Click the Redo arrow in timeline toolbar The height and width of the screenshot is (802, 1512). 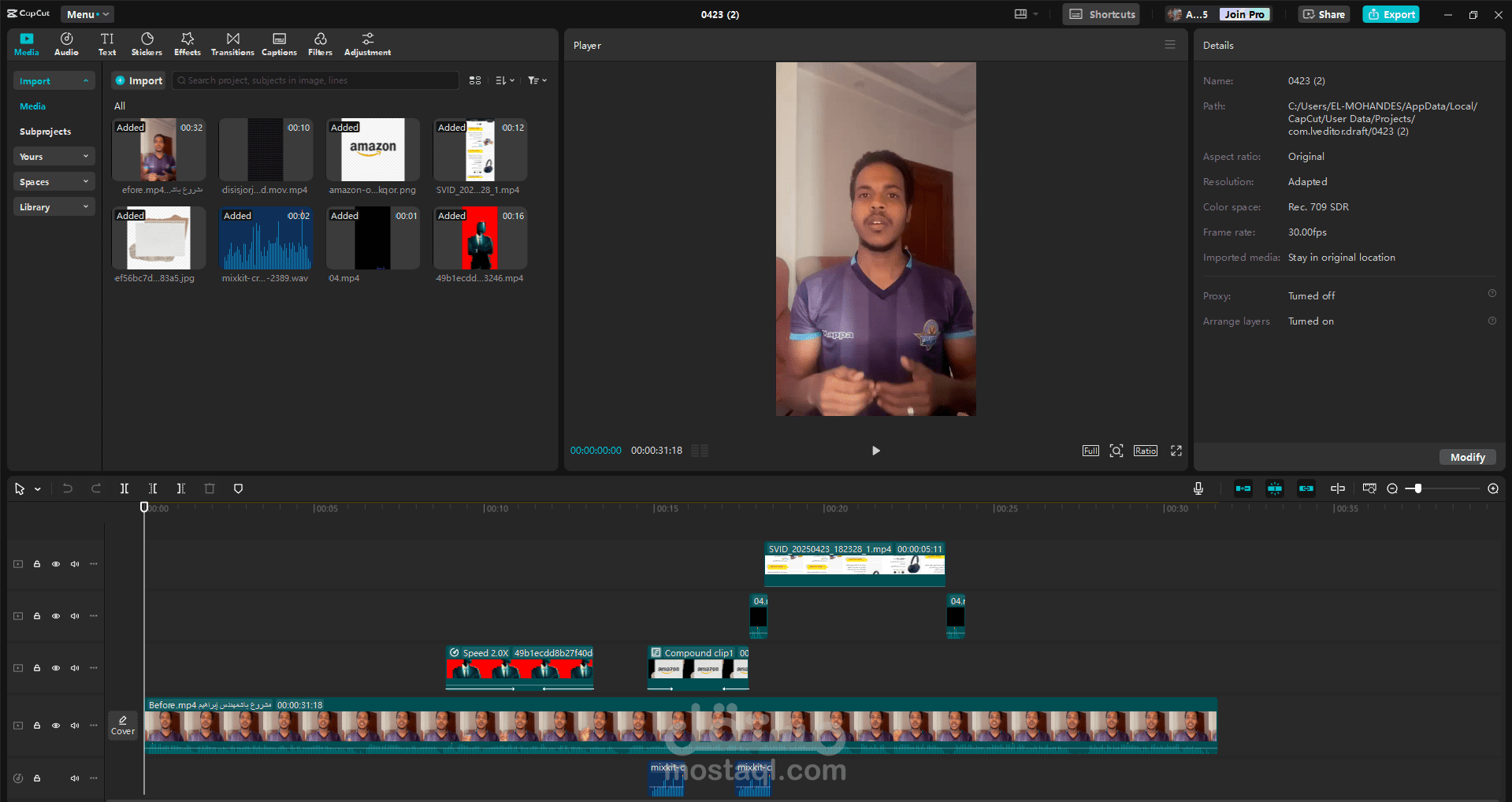pyautogui.click(x=96, y=488)
